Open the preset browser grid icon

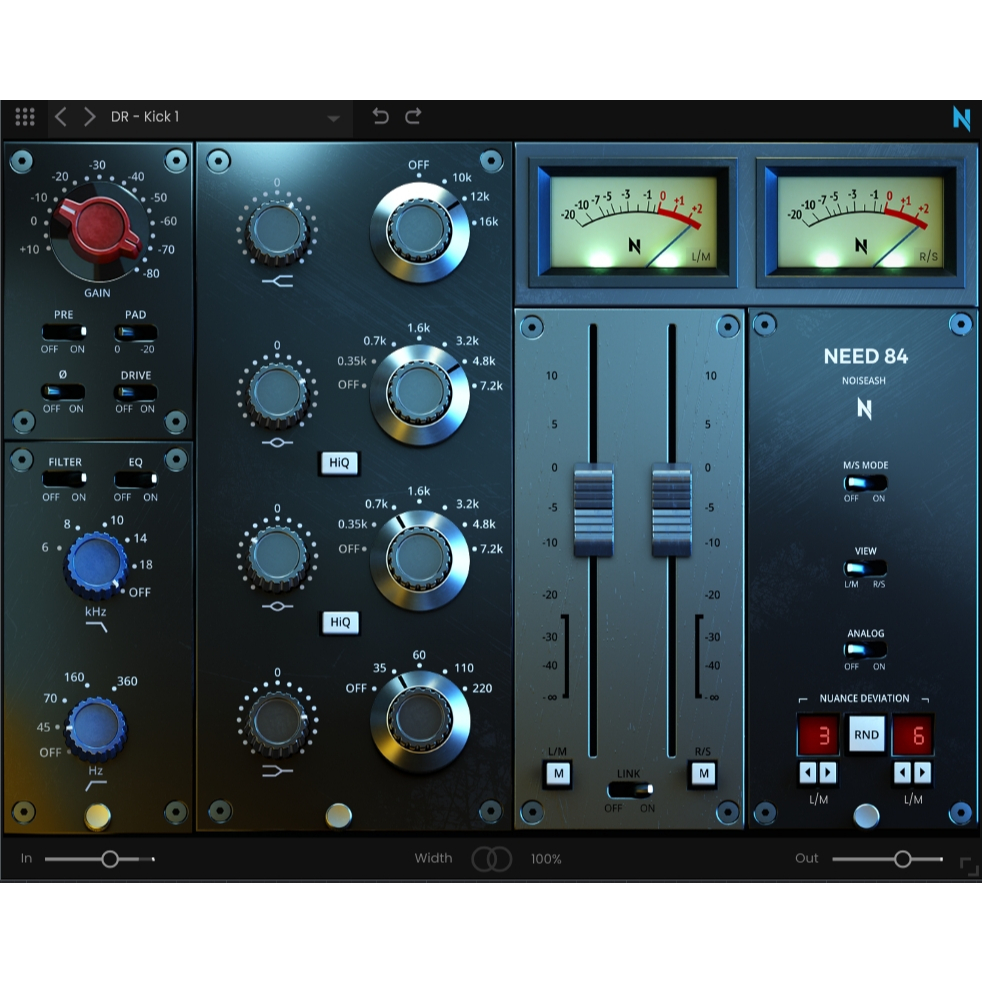coord(25,117)
